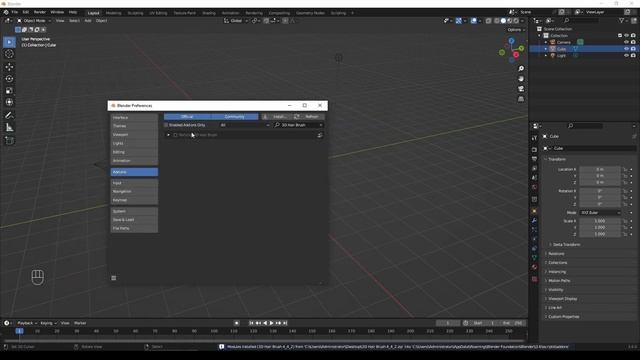Click the Location X value field
The width and height of the screenshot is (640, 360).
(x=600, y=169)
